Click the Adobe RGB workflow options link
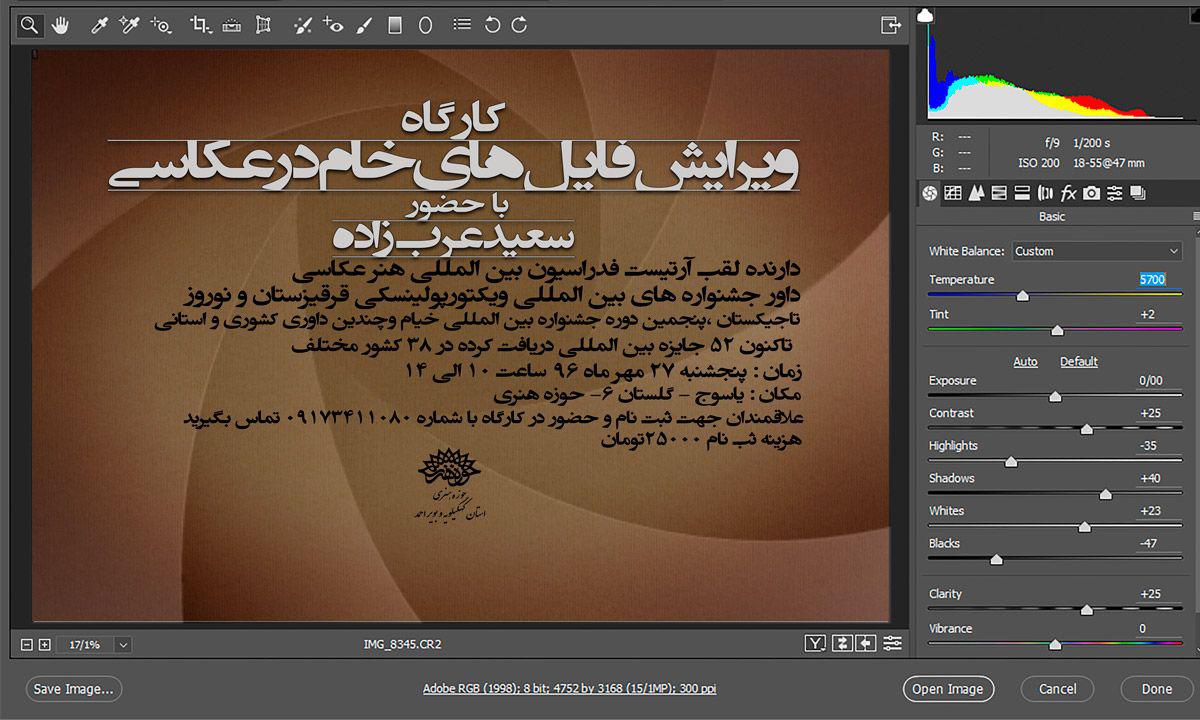Screen dimensions: 1200x720 569,689
